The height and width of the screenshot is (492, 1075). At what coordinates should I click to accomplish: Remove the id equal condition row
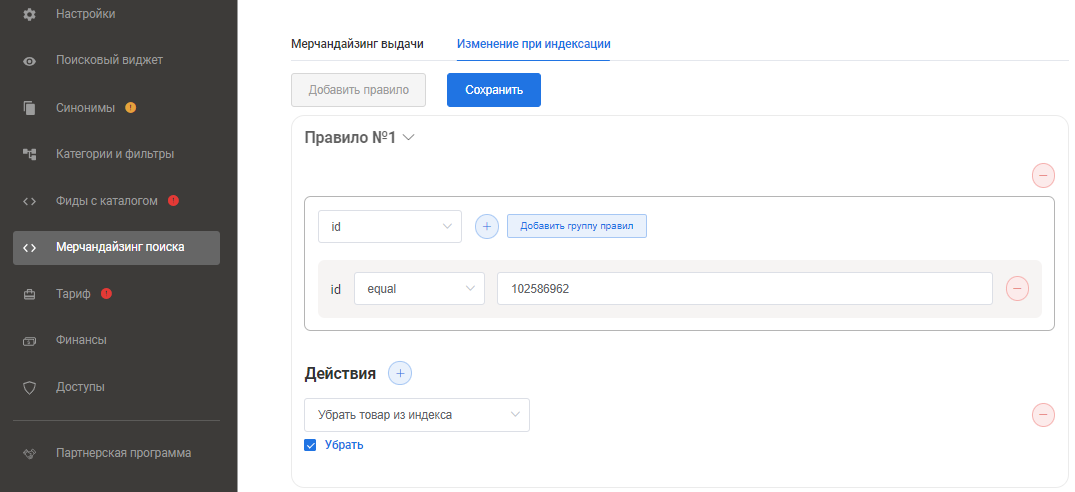coord(1017,289)
